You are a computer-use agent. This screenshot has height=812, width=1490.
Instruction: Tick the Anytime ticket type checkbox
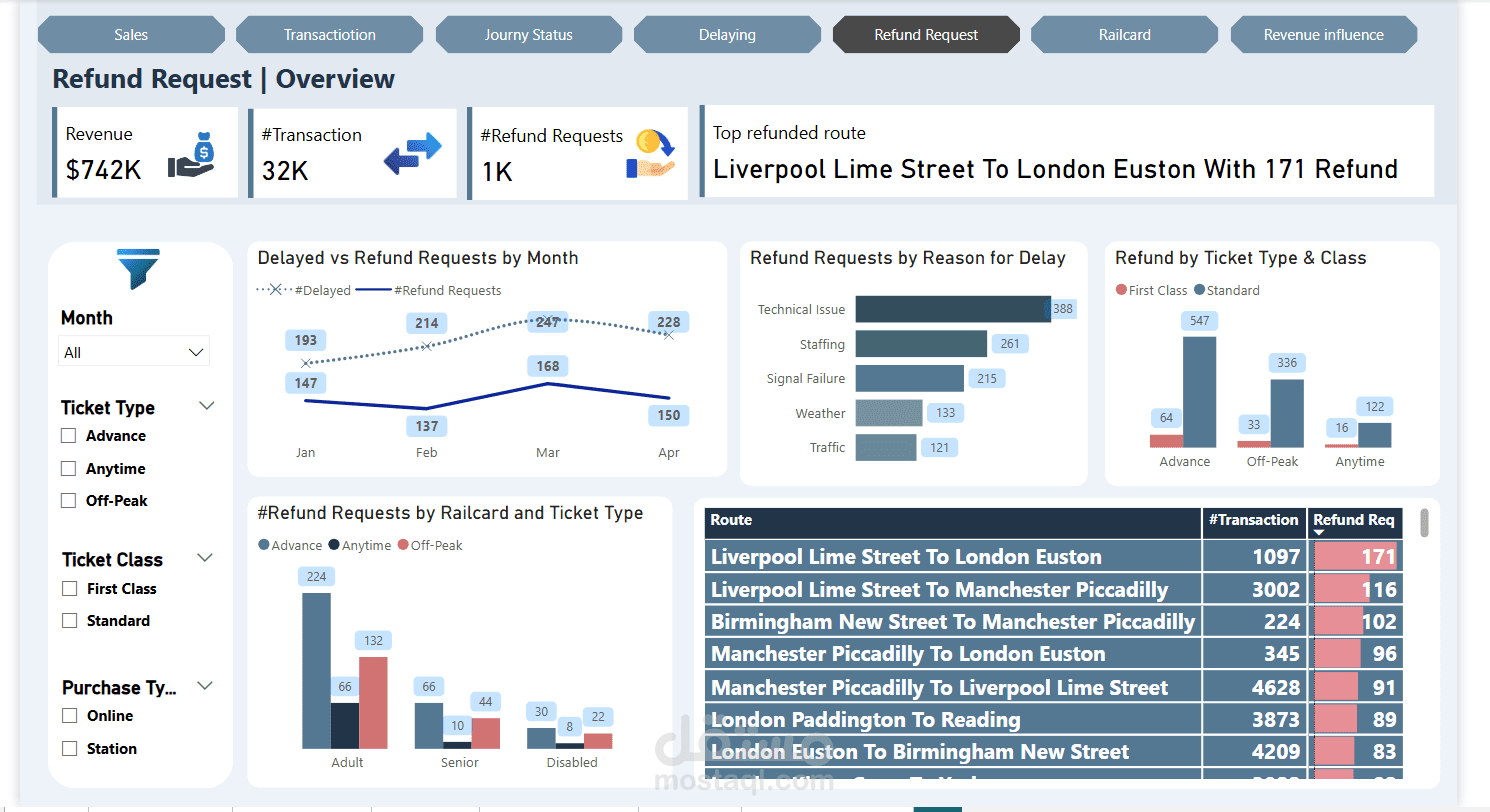point(69,468)
